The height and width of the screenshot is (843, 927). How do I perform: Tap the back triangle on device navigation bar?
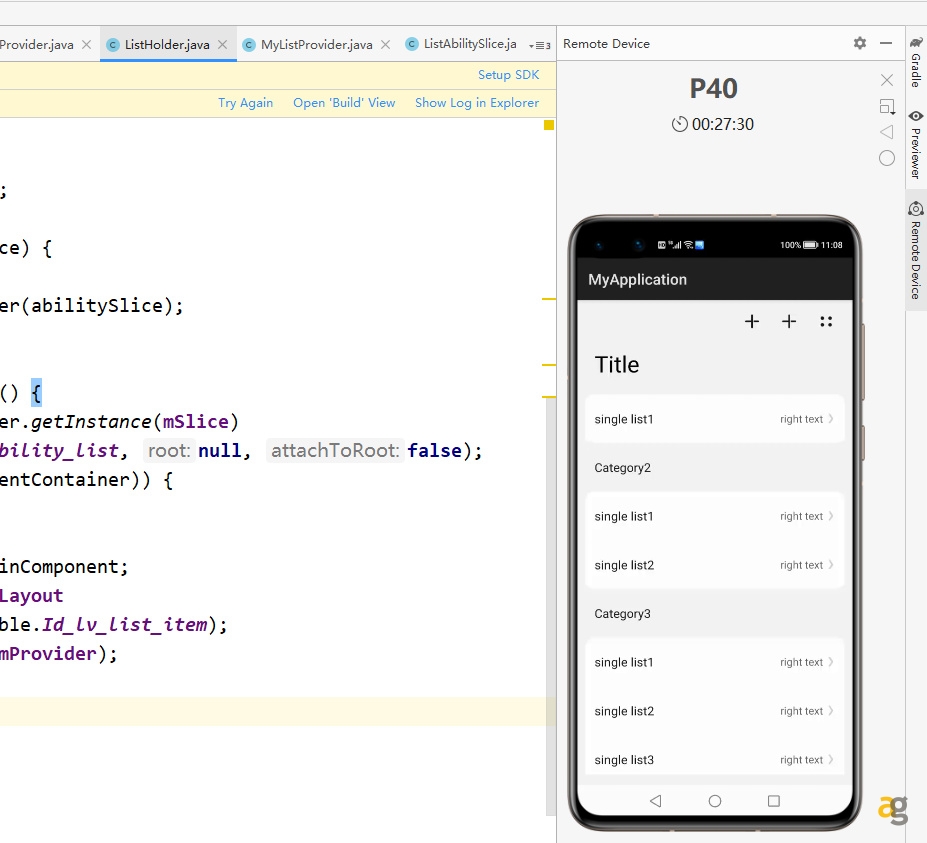pos(656,800)
